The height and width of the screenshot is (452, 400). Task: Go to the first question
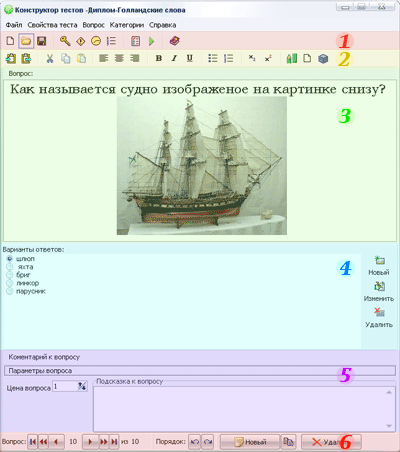(33, 442)
